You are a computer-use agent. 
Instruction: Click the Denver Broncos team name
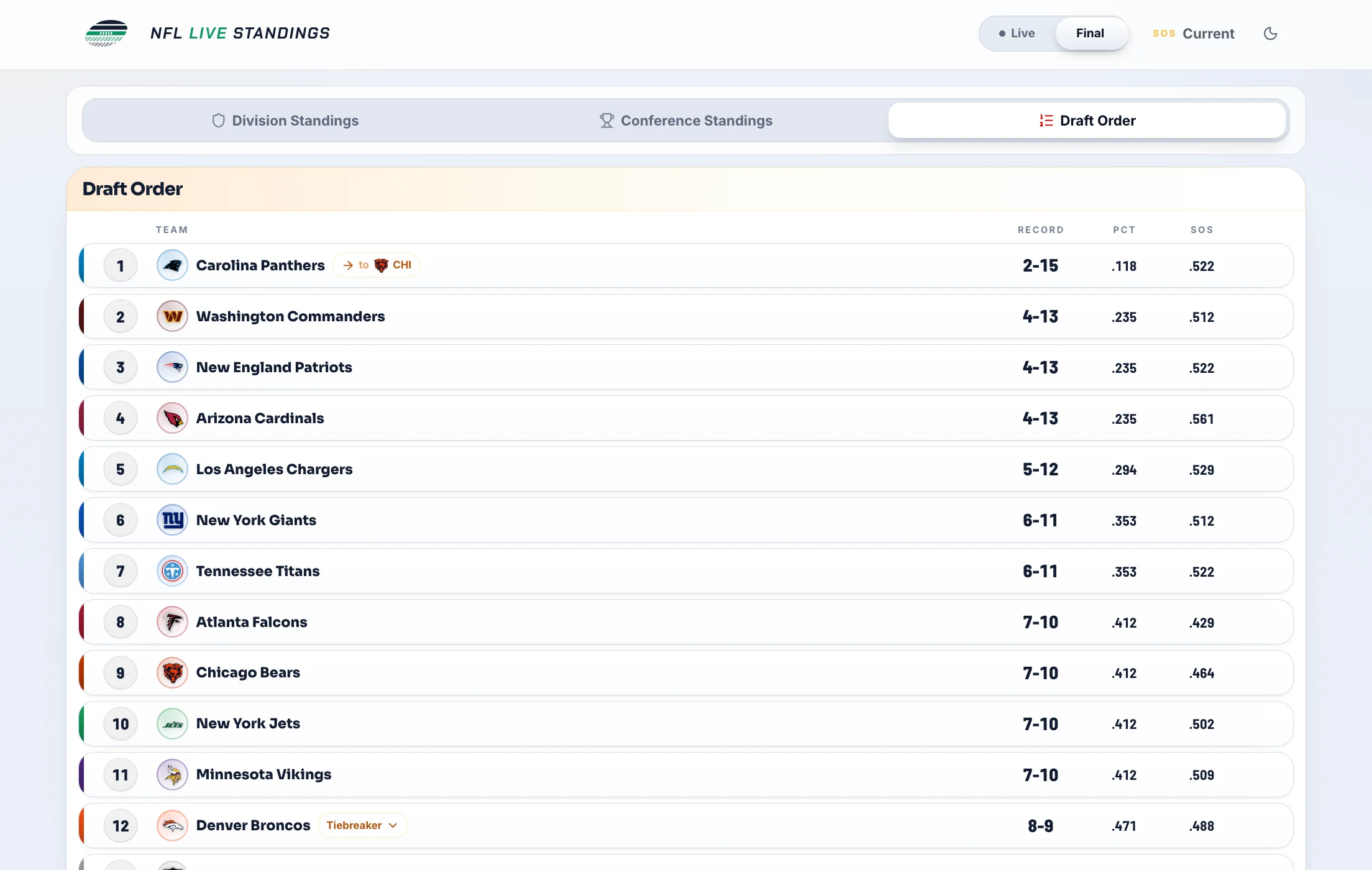pos(253,825)
